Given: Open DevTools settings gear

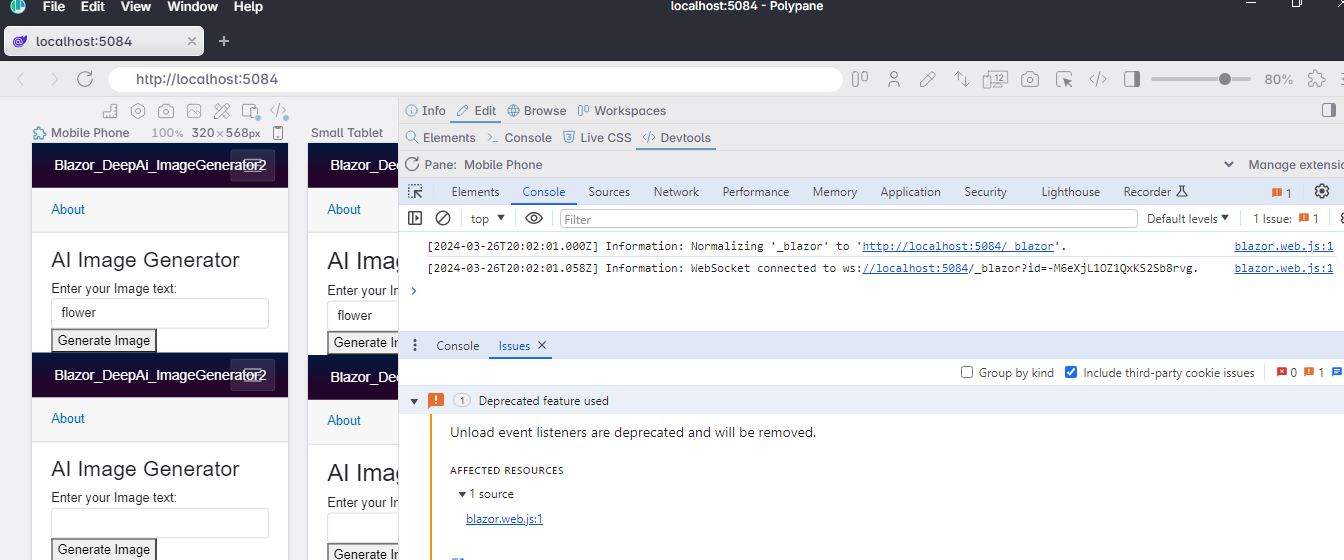Looking at the screenshot, I should coord(1322,191).
